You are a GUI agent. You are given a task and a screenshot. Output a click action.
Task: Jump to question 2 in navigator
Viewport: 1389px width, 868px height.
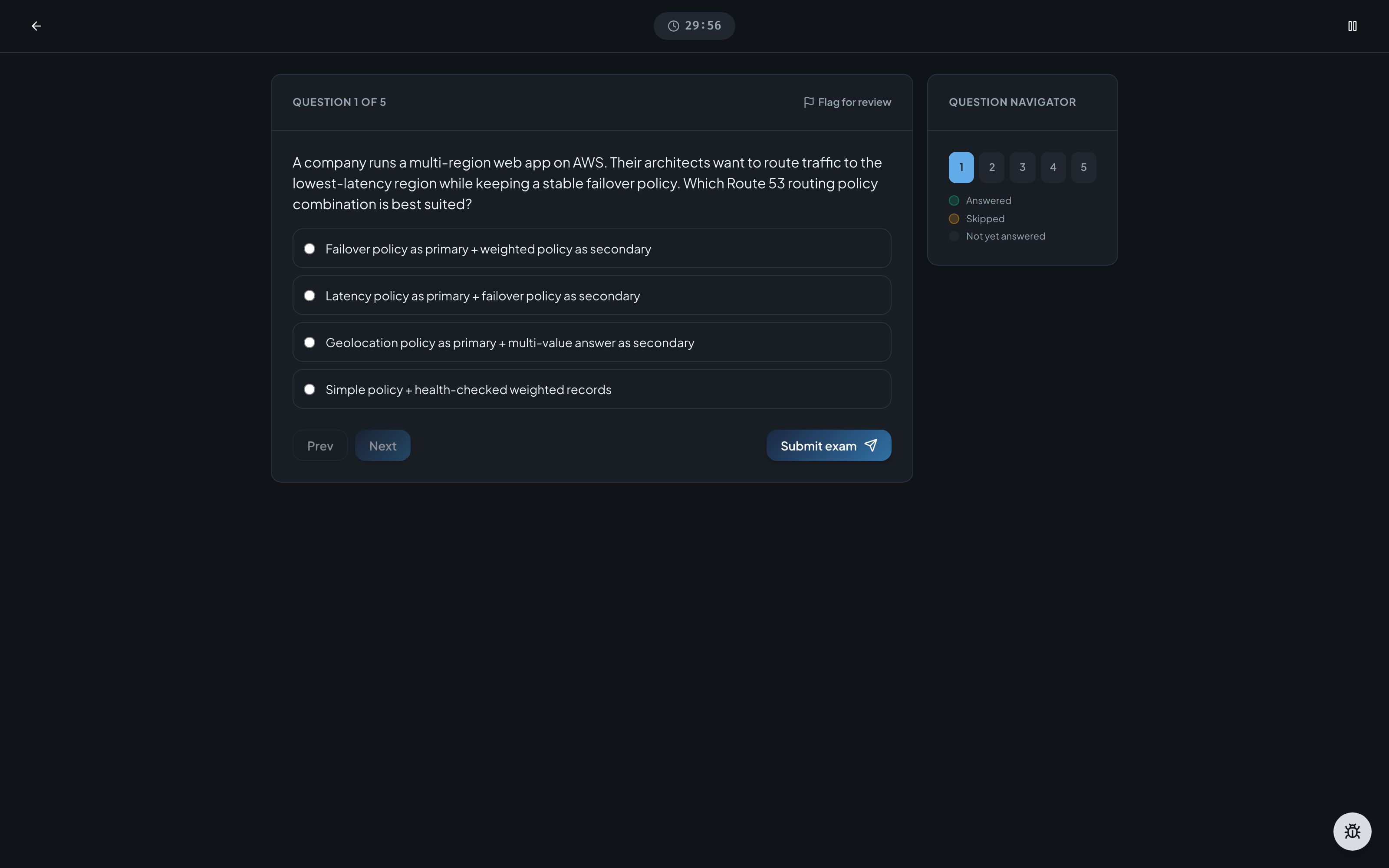[992, 168]
